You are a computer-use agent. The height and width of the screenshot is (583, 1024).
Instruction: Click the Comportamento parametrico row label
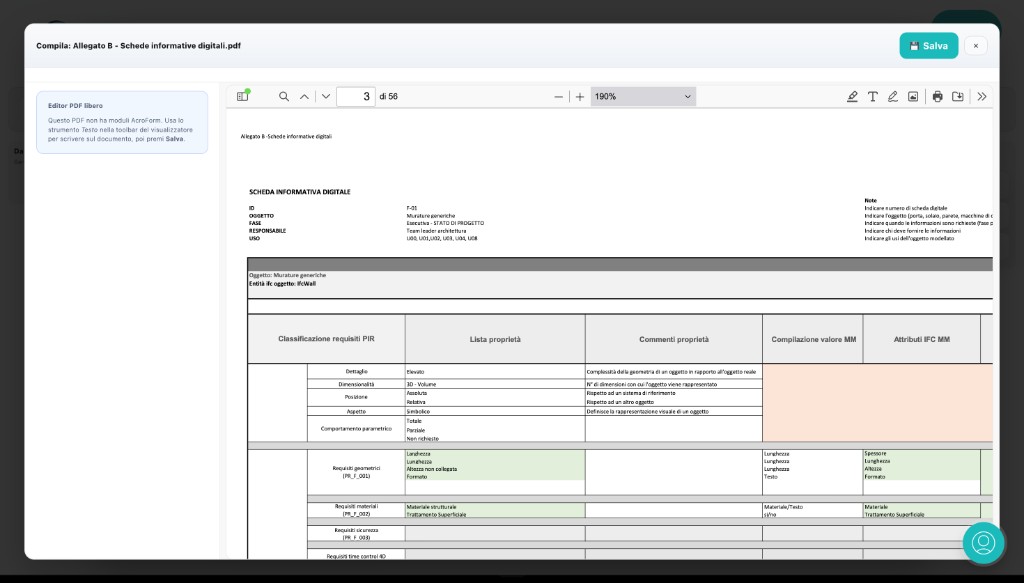coord(356,429)
